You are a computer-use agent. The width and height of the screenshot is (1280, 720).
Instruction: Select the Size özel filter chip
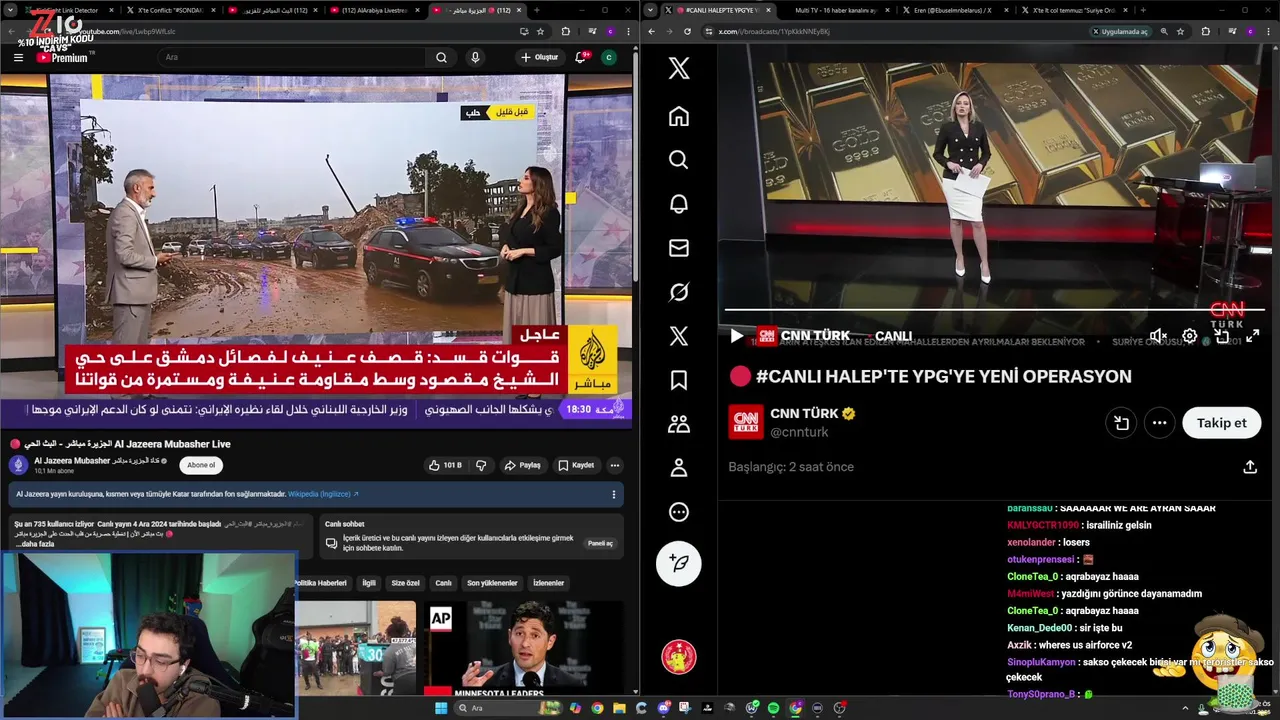click(x=405, y=583)
